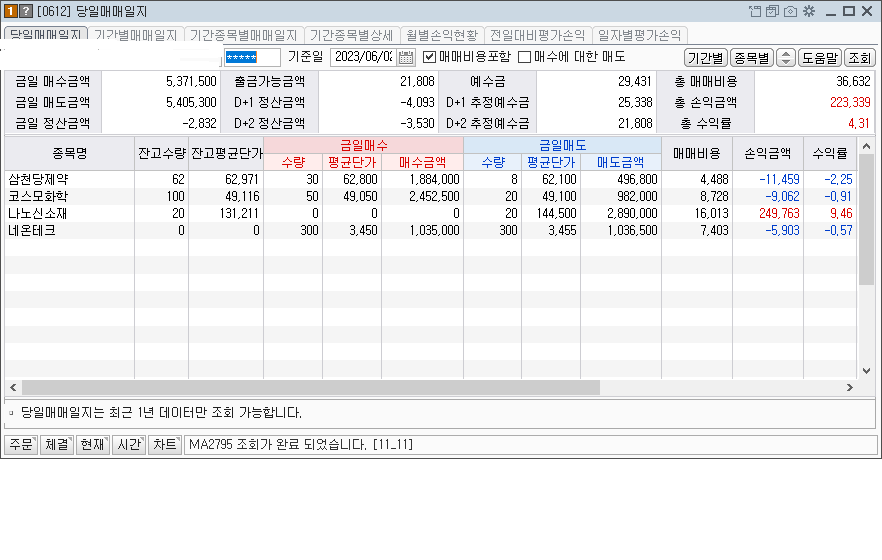The height and width of the screenshot is (560, 882).
Task: Click the status message MA2795 조회가 완료
Action: [x=300, y=445]
